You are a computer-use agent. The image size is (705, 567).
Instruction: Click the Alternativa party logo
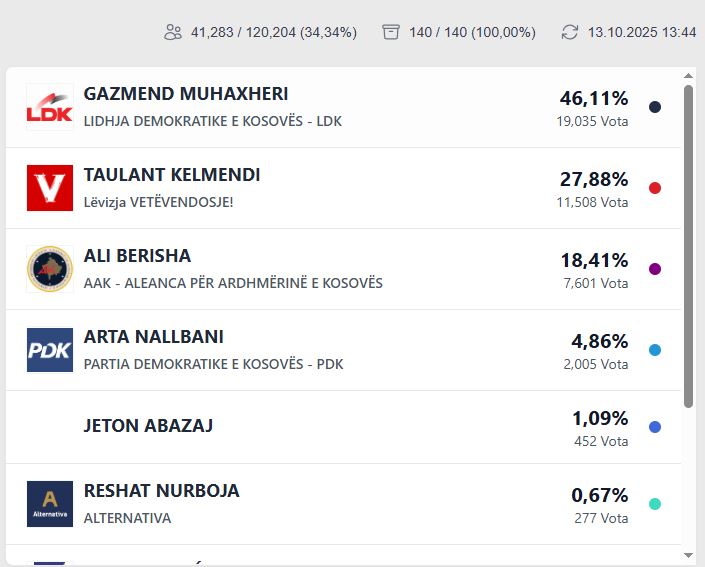50,504
